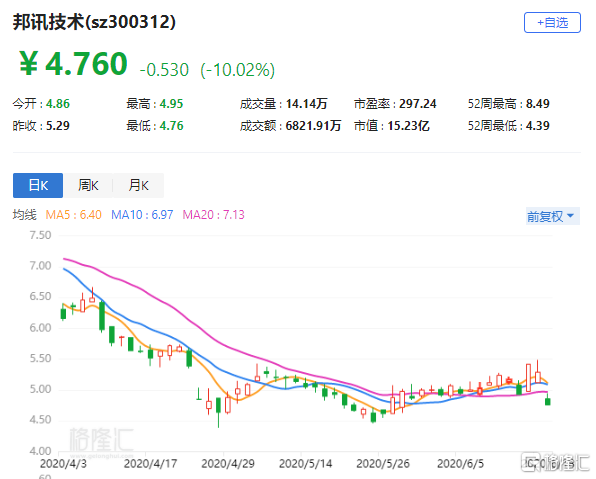This screenshot has height=479, width=596.
Task: Switch to the 月K monthly chart tab
Action: click(x=138, y=186)
